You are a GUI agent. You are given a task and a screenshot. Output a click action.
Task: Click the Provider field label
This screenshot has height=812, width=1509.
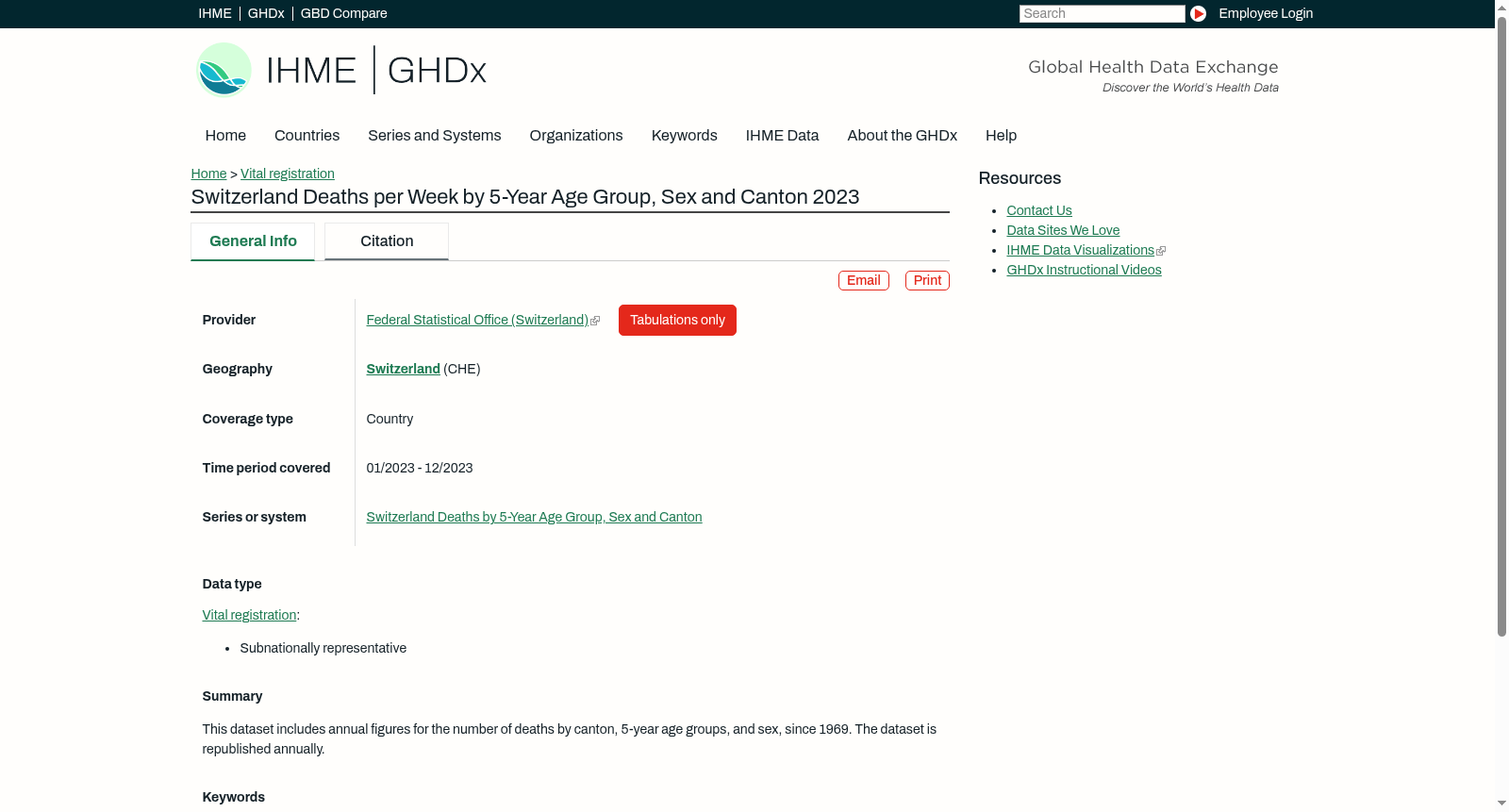click(228, 321)
